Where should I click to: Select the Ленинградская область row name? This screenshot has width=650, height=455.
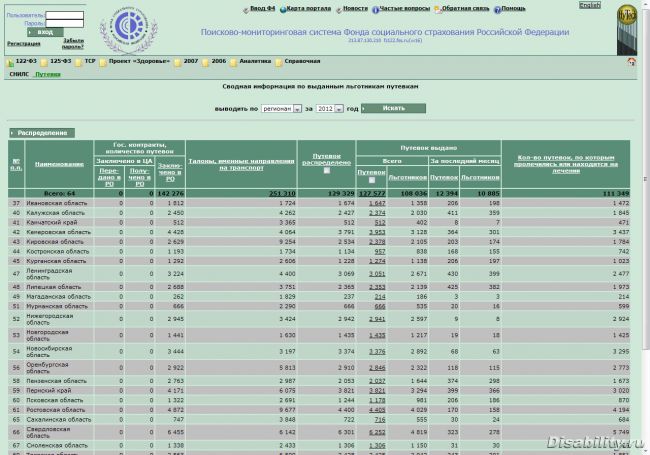(49, 274)
